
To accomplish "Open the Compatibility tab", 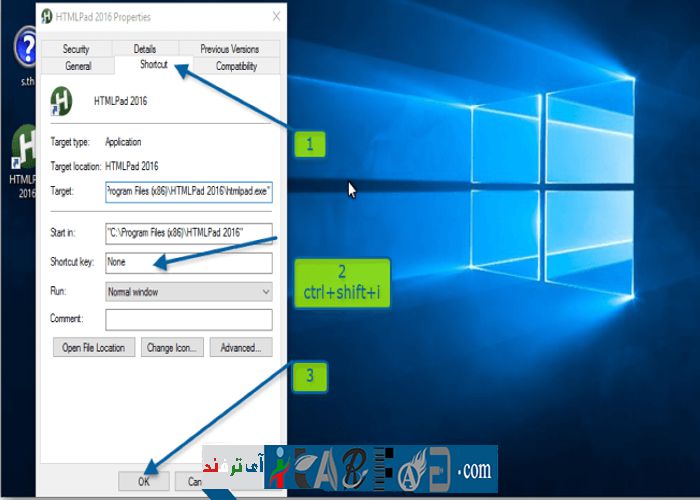I will [236, 66].
